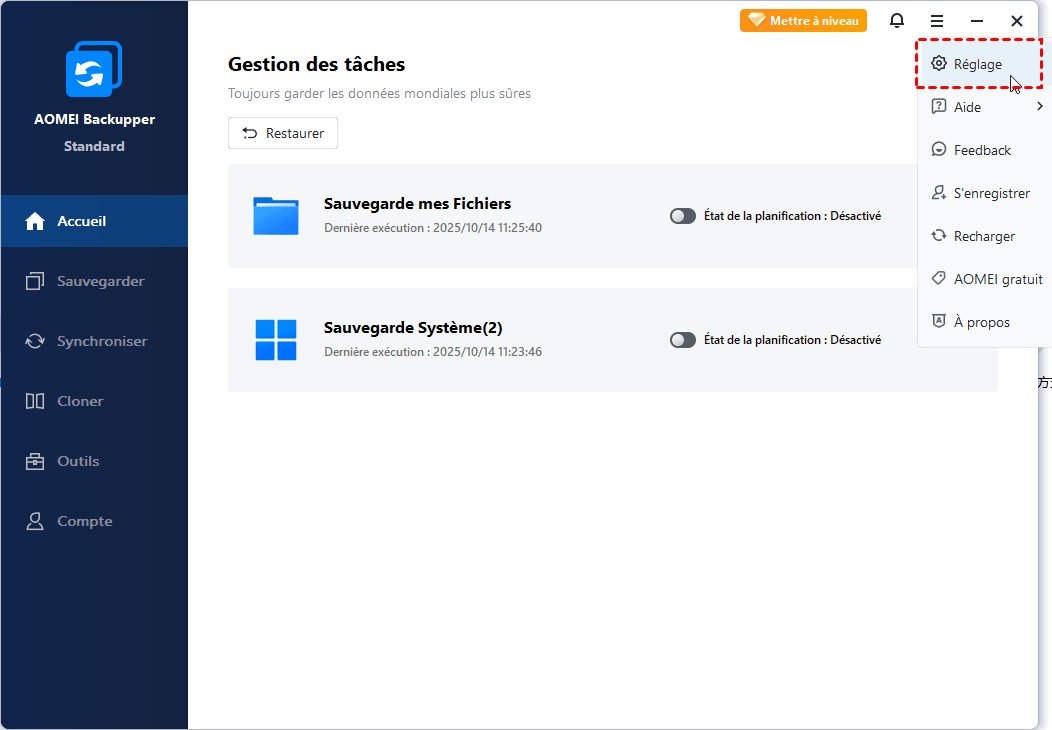Click the Sauvegarde mes Fichiers task title

pyautogui.click(x=417, y=203)
